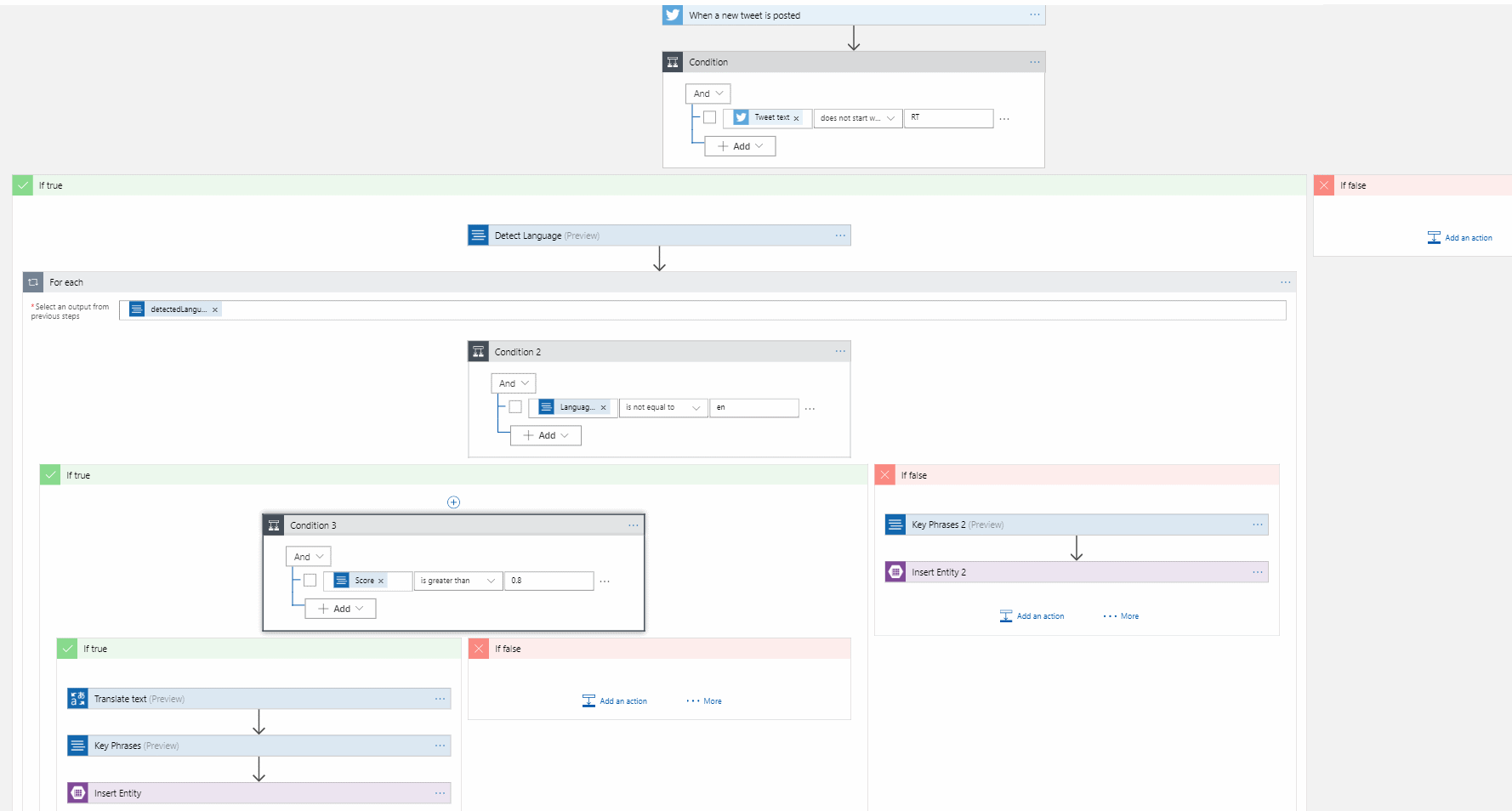Click the Condition 3 If true header
Image resolution: width=1512 pixels, height=811 pixels.
point(259,649)
